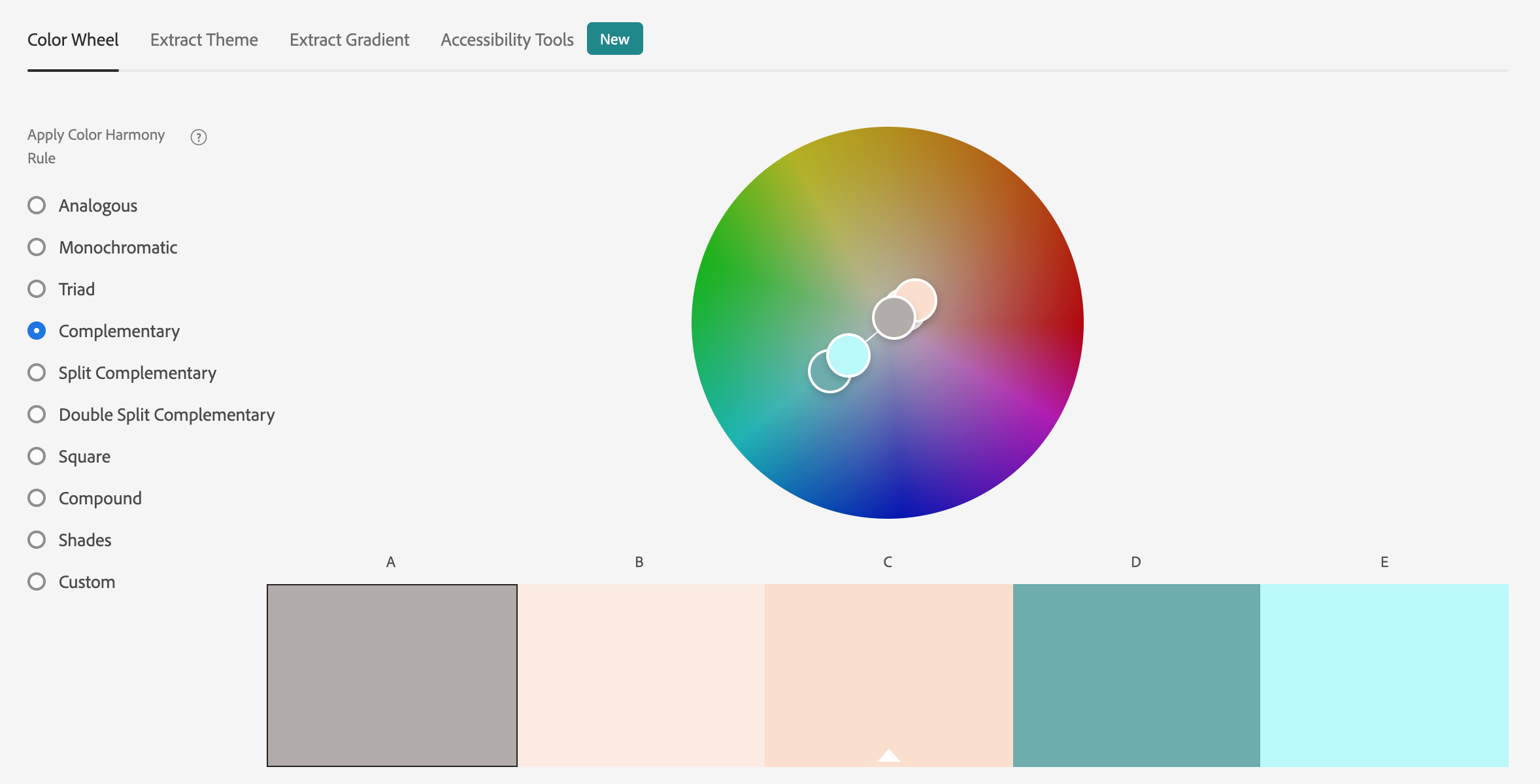The width and height of the screenshot is (1540, 784).
Task: Select the Split Complementary rule
Action: 37,372
